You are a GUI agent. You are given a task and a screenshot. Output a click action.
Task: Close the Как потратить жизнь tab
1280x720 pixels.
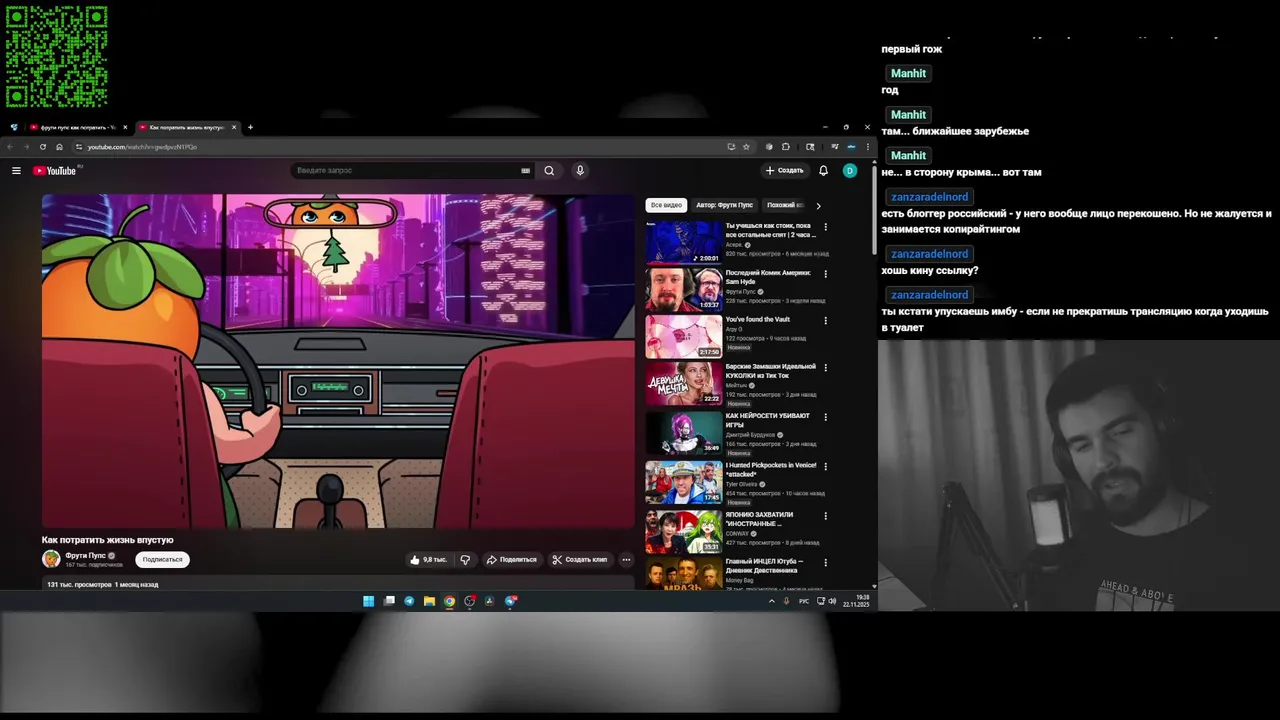coord(234,127)
